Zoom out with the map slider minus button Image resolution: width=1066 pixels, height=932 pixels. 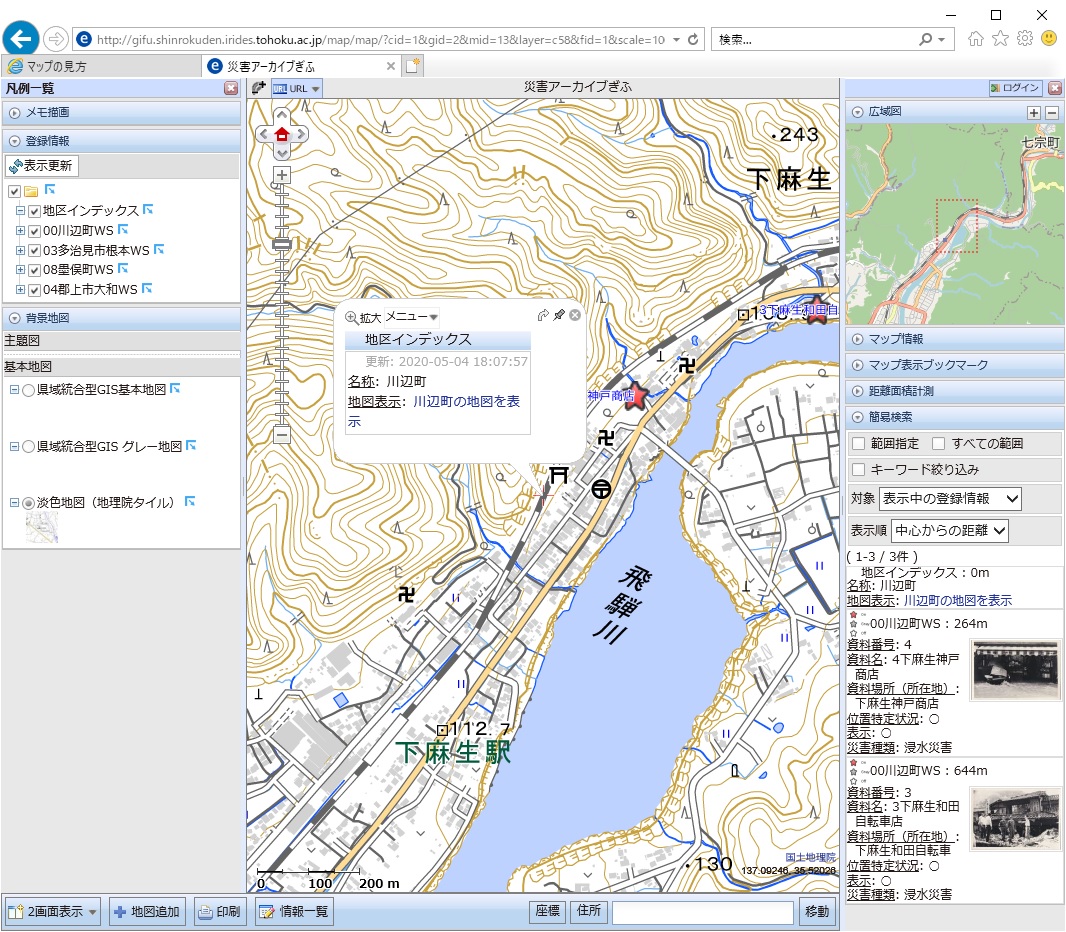[282, 435]
